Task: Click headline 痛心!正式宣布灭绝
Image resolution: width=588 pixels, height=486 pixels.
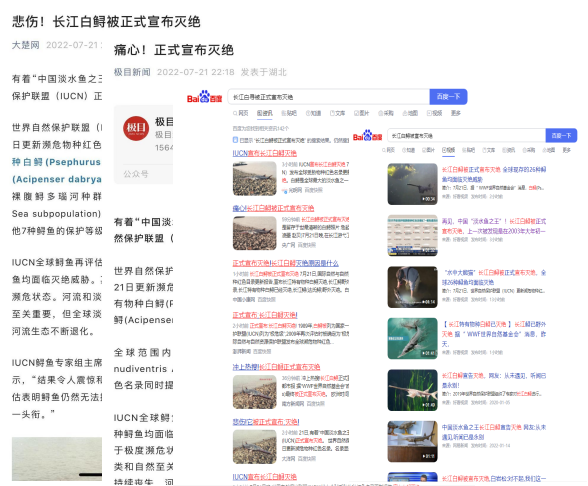Action: [x=174, y=50]
